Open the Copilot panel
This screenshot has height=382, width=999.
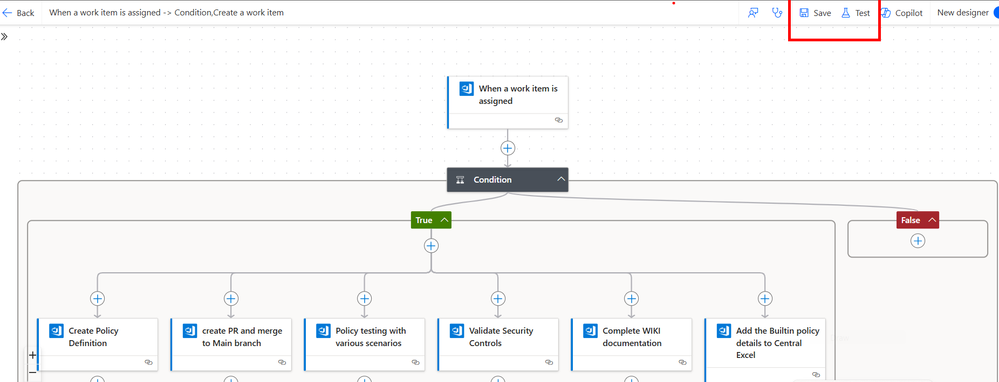tap(902, 13)
